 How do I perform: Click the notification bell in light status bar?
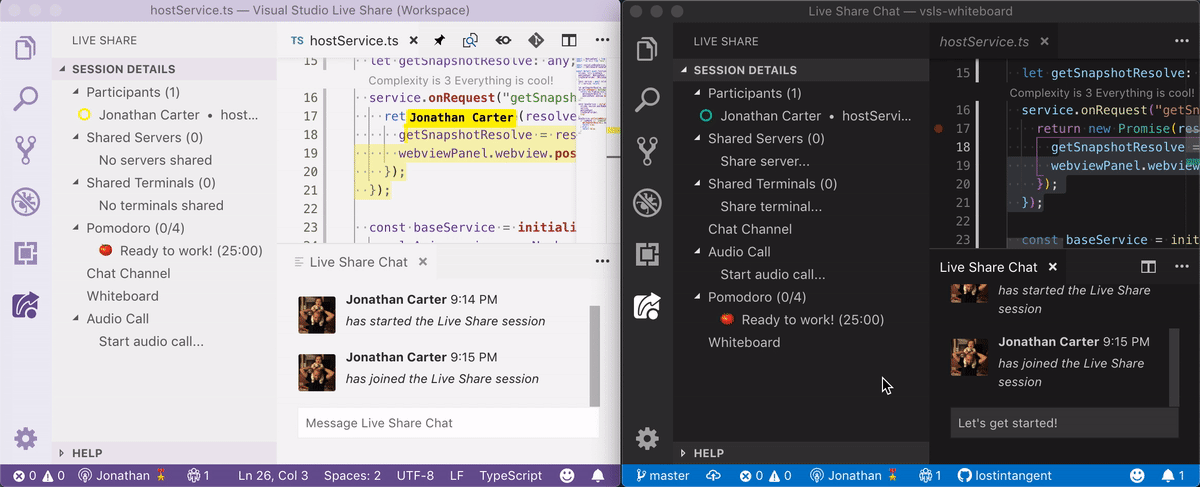click(x=598, y=476)
